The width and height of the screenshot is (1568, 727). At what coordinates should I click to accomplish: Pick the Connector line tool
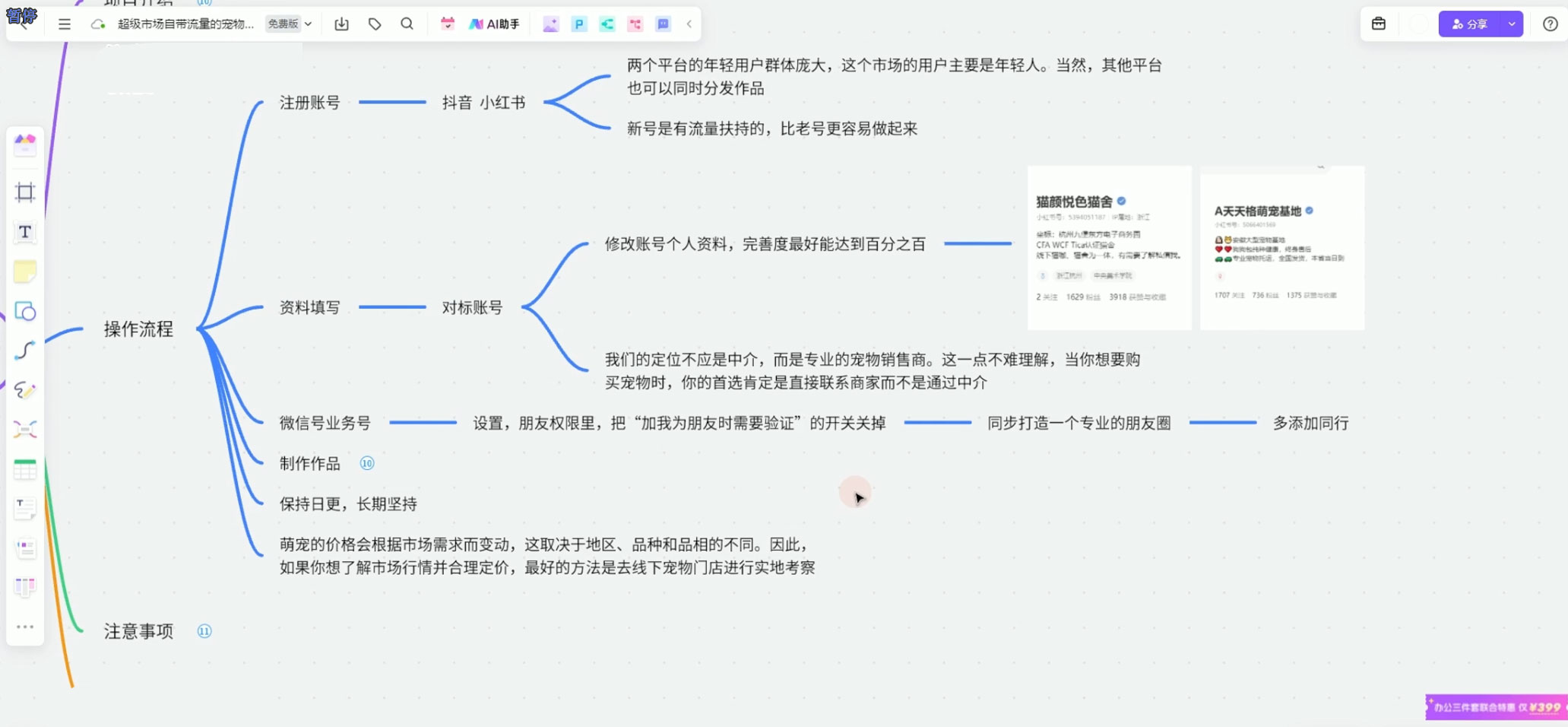tap(26, 351)
